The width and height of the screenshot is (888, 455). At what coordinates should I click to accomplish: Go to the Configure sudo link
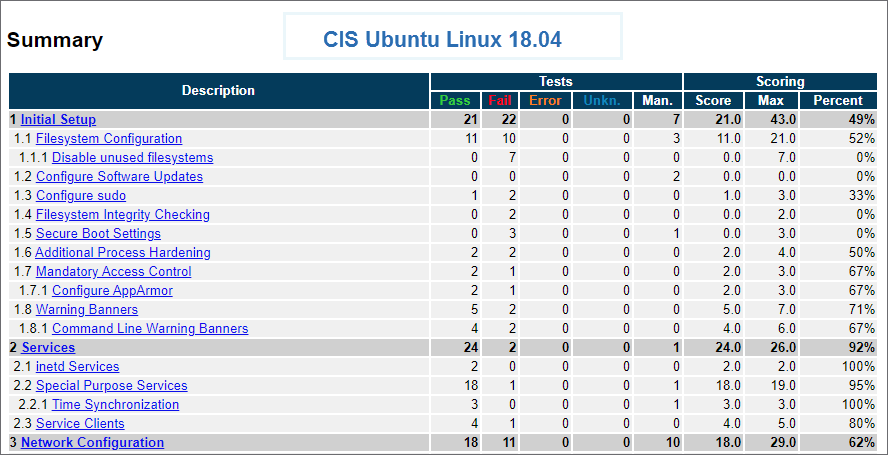(81, 195)
